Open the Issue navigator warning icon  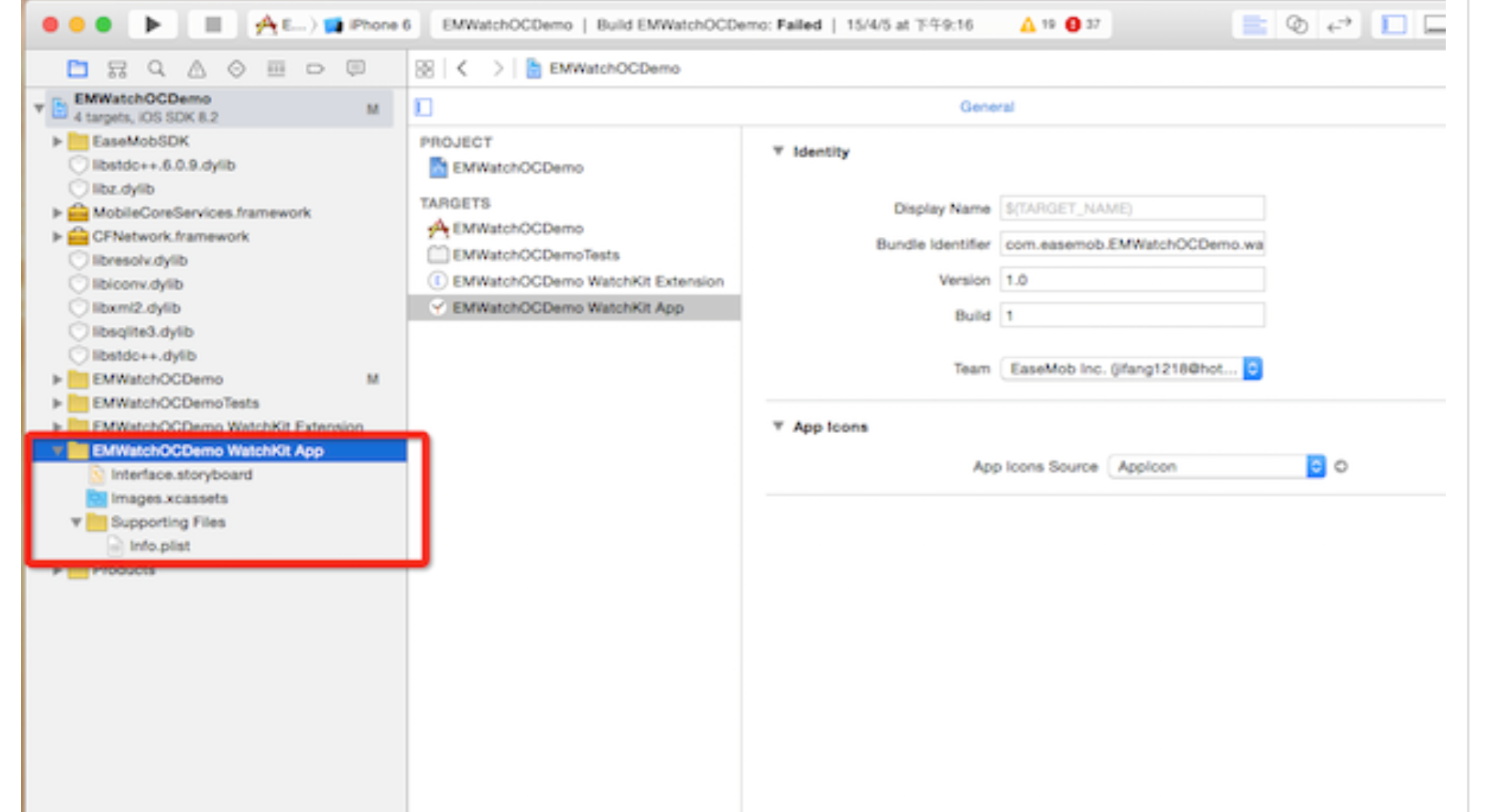click(196, 69)
